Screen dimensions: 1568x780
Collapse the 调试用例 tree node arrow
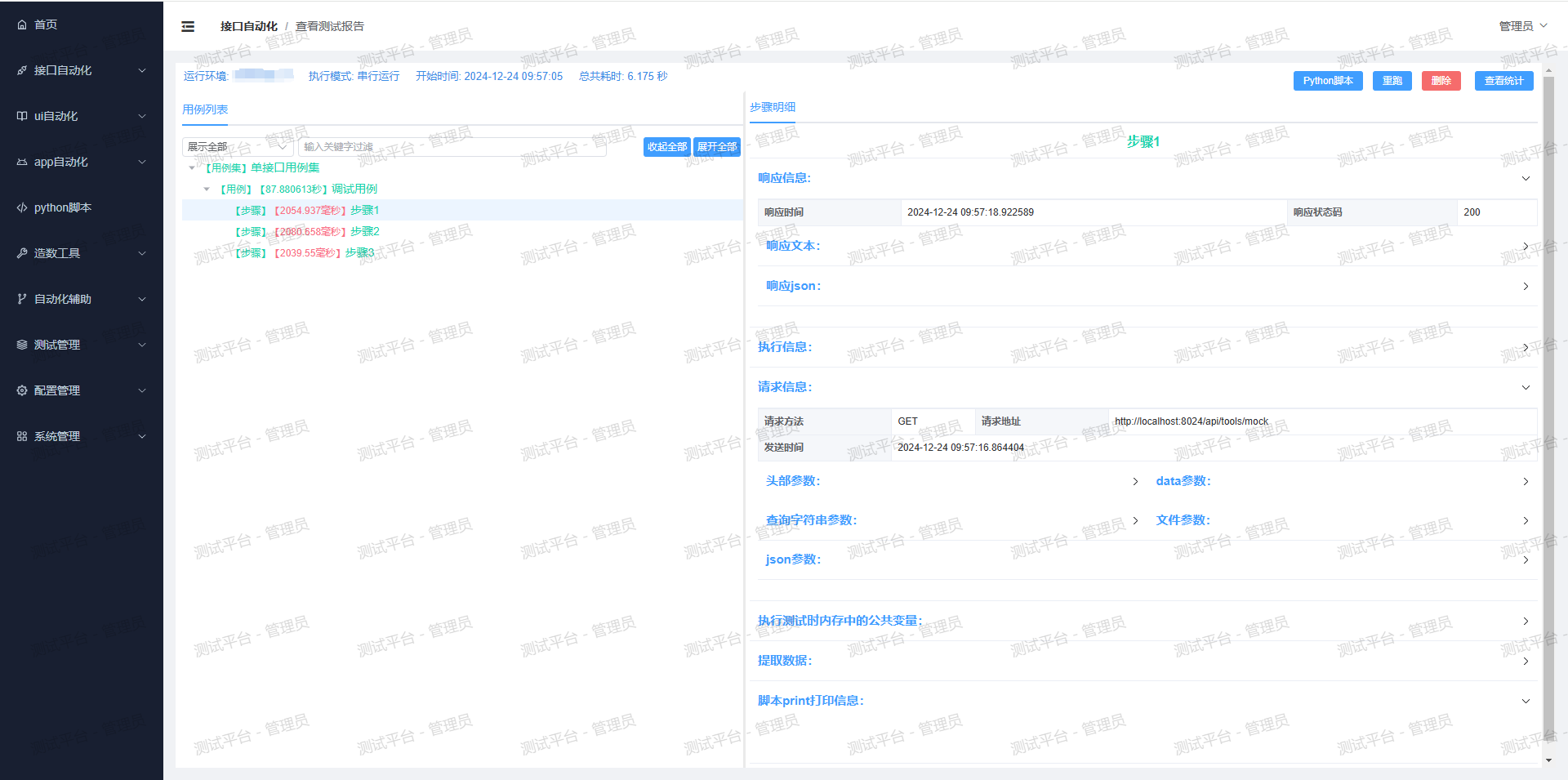click(207, 189)
